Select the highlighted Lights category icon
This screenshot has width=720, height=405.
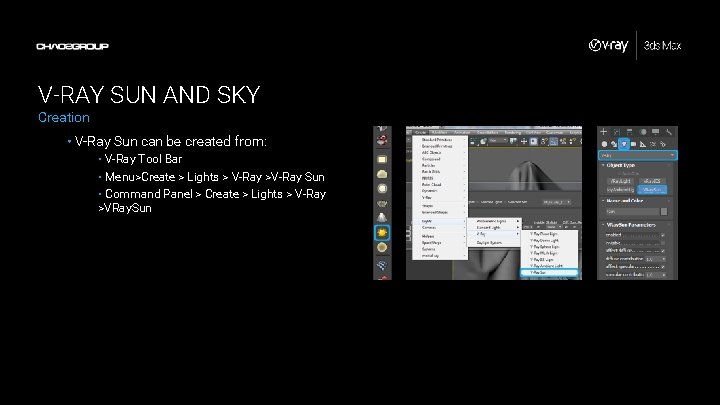pos(624,144)
